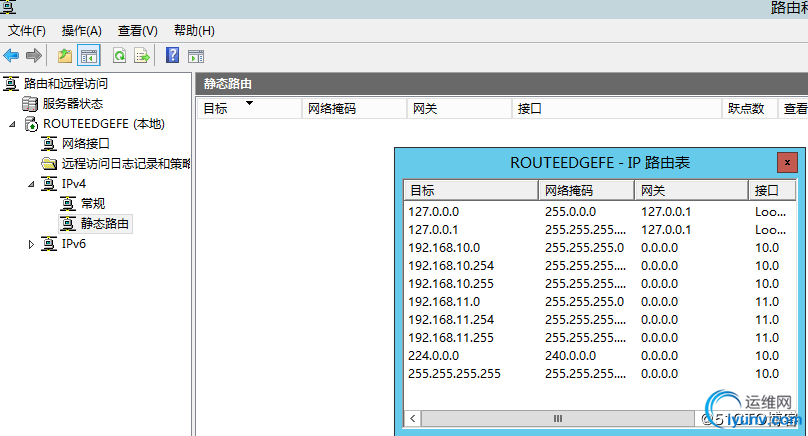Select the 静态路由 tree item

click(x=105, y=224)
